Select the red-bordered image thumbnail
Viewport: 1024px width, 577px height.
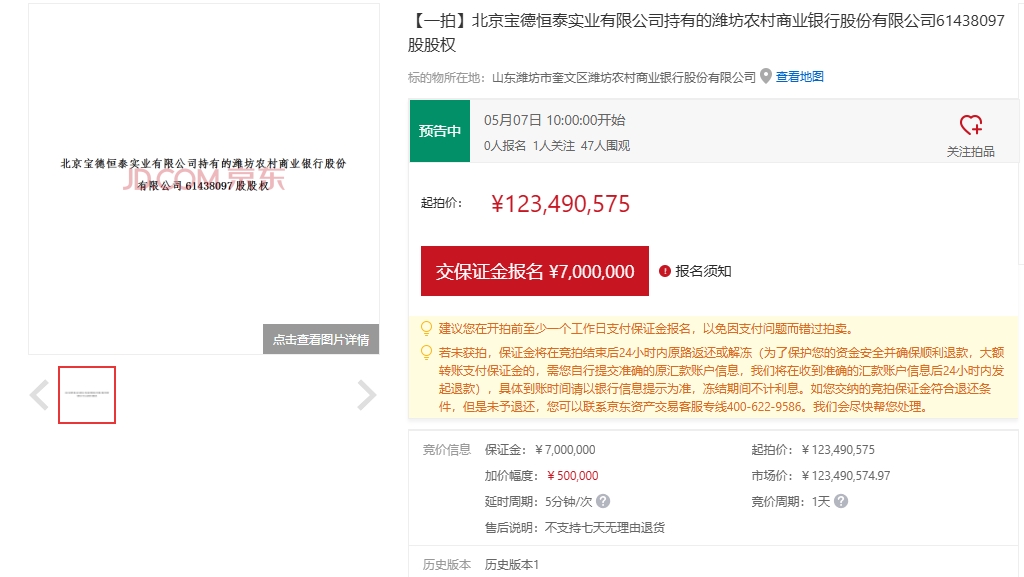87,395
